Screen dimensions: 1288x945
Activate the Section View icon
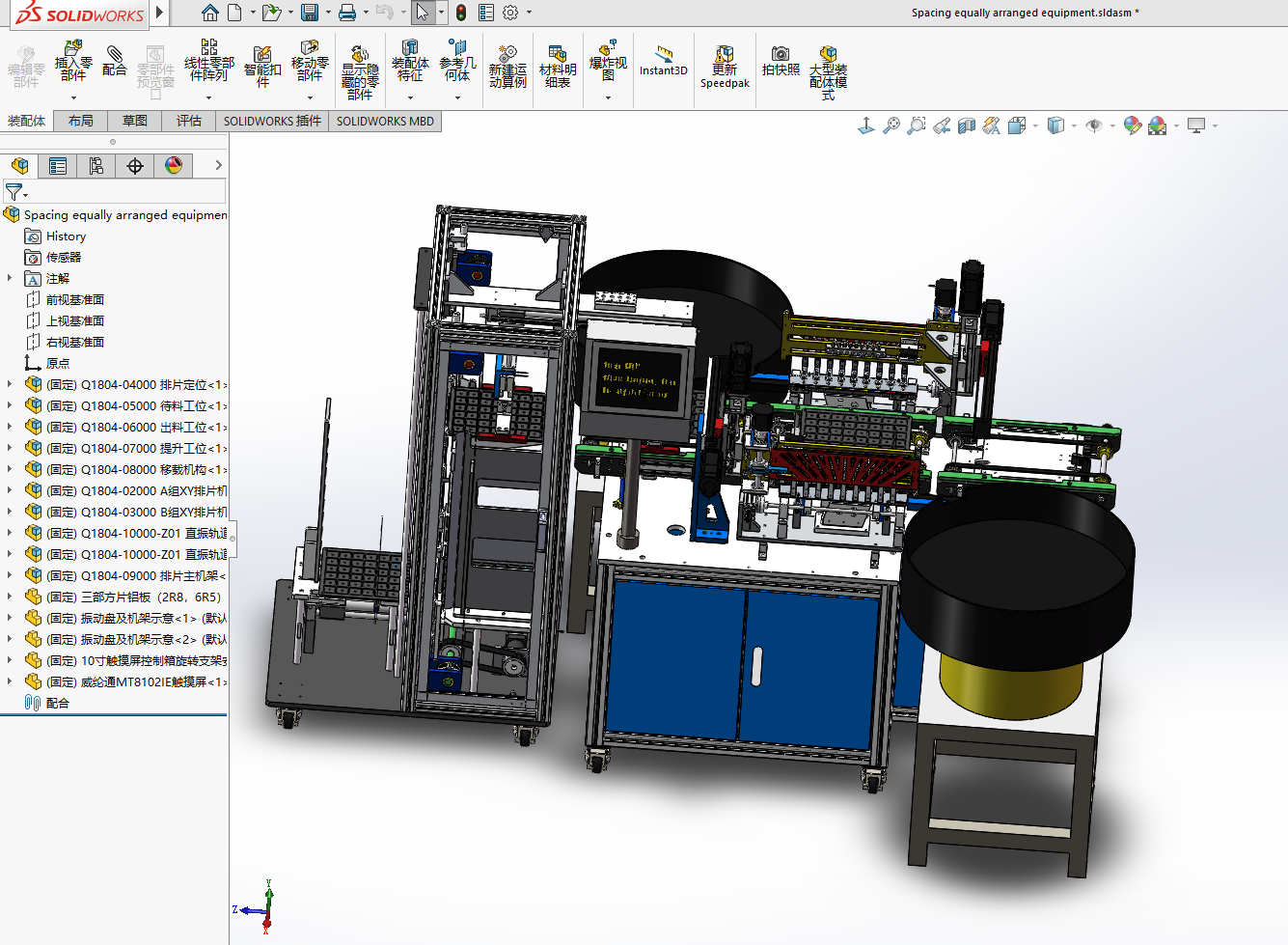[x=967, y=125]
